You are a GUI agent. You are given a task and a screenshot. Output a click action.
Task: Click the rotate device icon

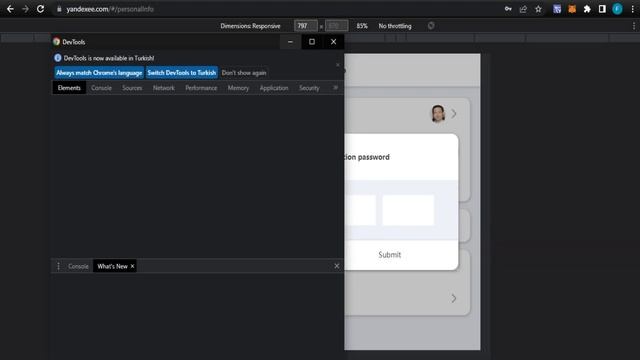[431, 26]
